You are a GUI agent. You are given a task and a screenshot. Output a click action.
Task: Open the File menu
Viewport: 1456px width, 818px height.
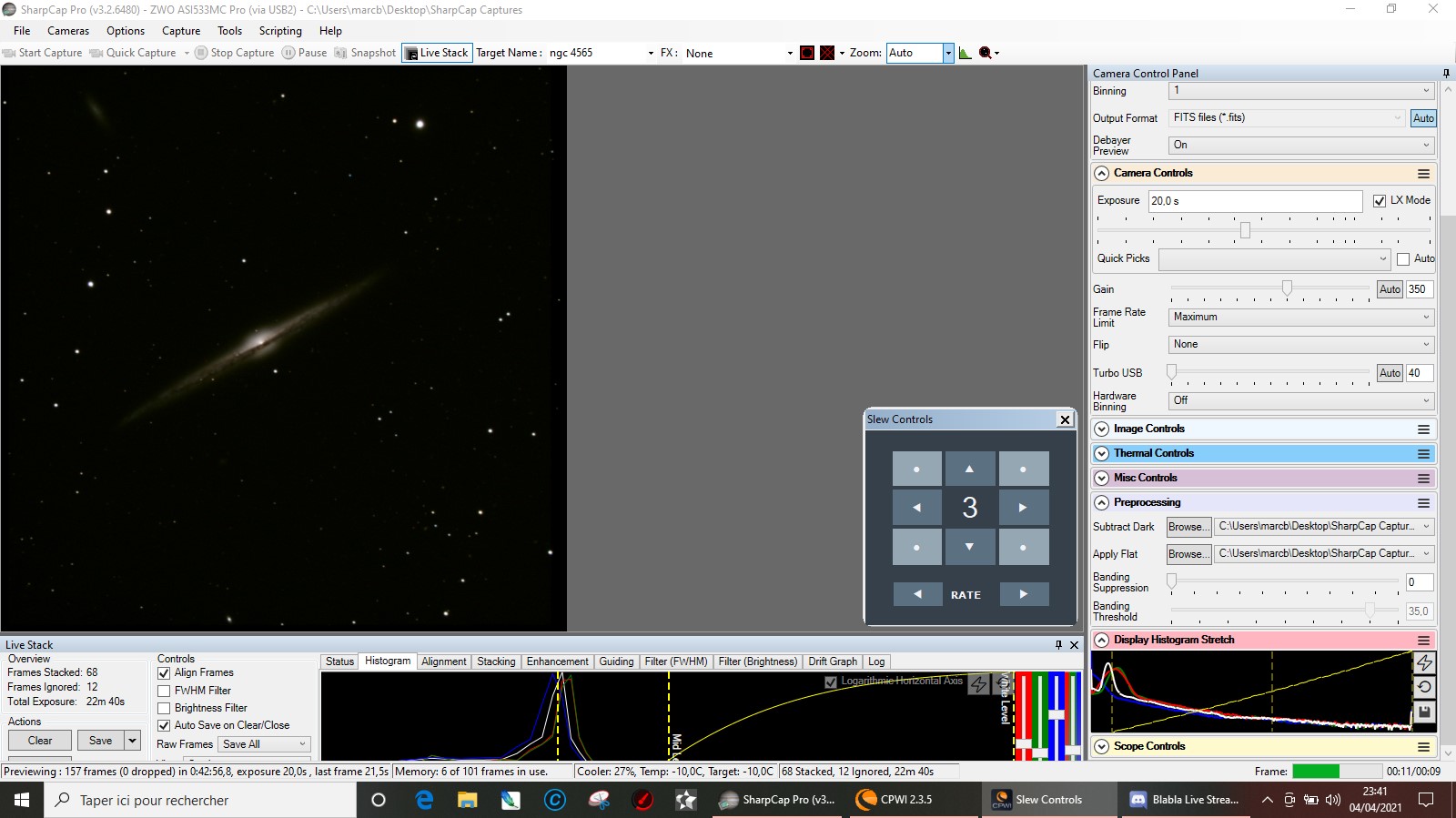(22, 31)
